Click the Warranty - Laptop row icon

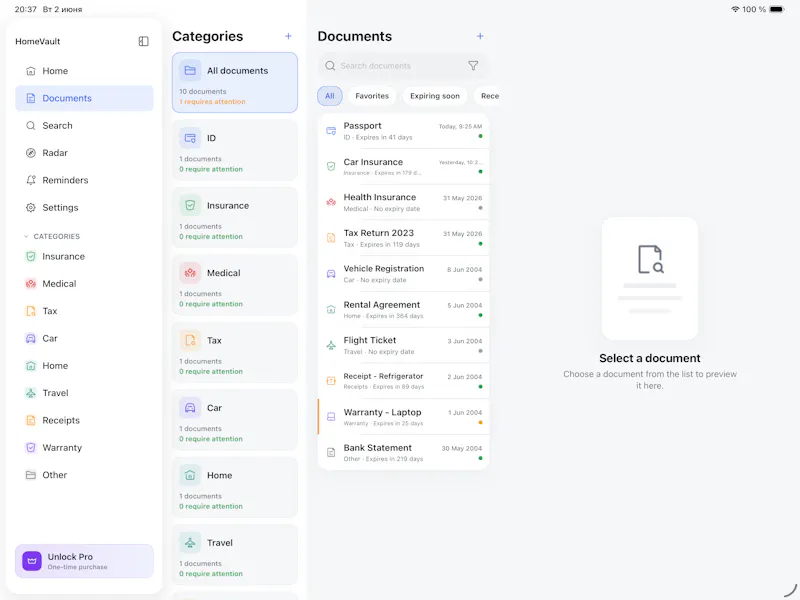[x=331, y=417]
